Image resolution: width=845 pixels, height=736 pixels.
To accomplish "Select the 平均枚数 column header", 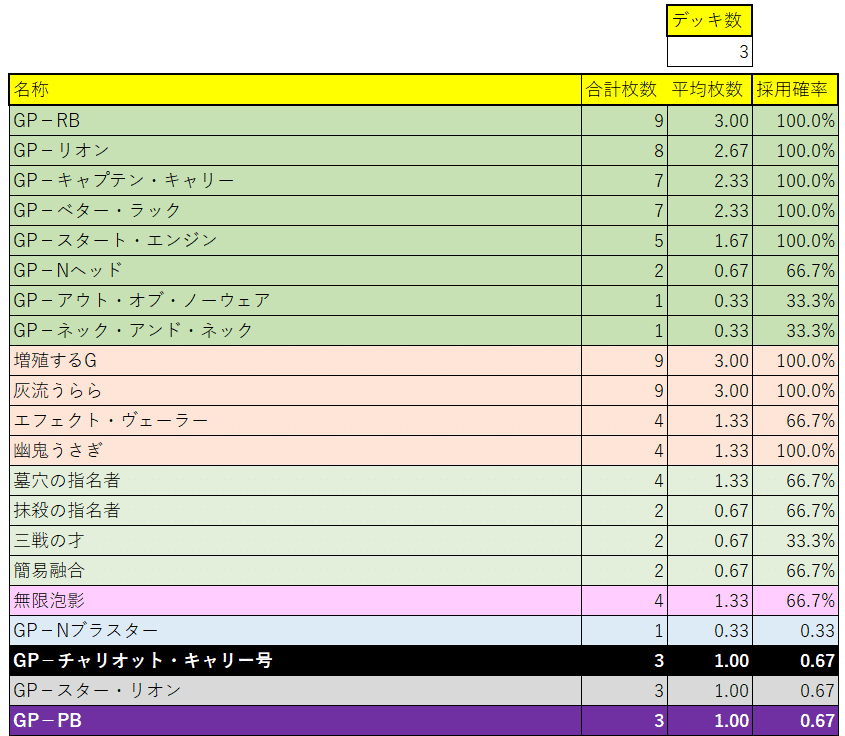I will pyautogui.click(x=710, y=89).
